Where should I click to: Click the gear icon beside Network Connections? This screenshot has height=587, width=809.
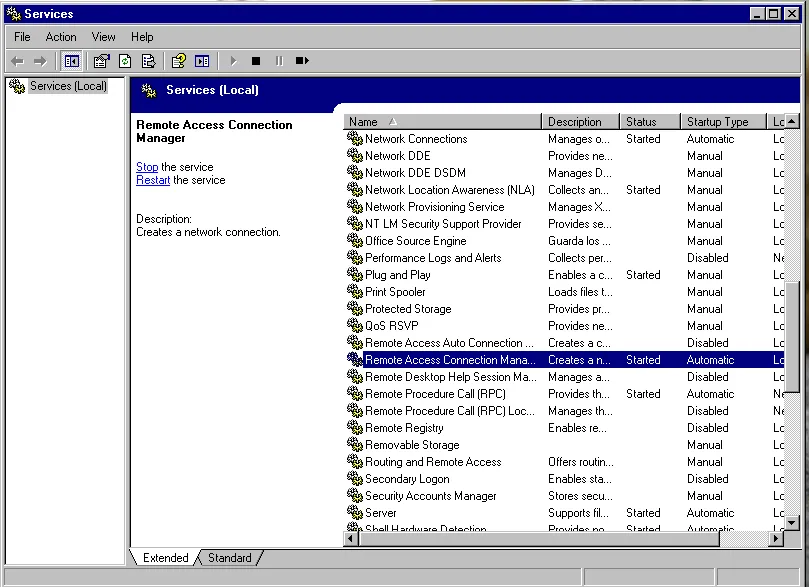pyautogui.click(x=354, y=138)
